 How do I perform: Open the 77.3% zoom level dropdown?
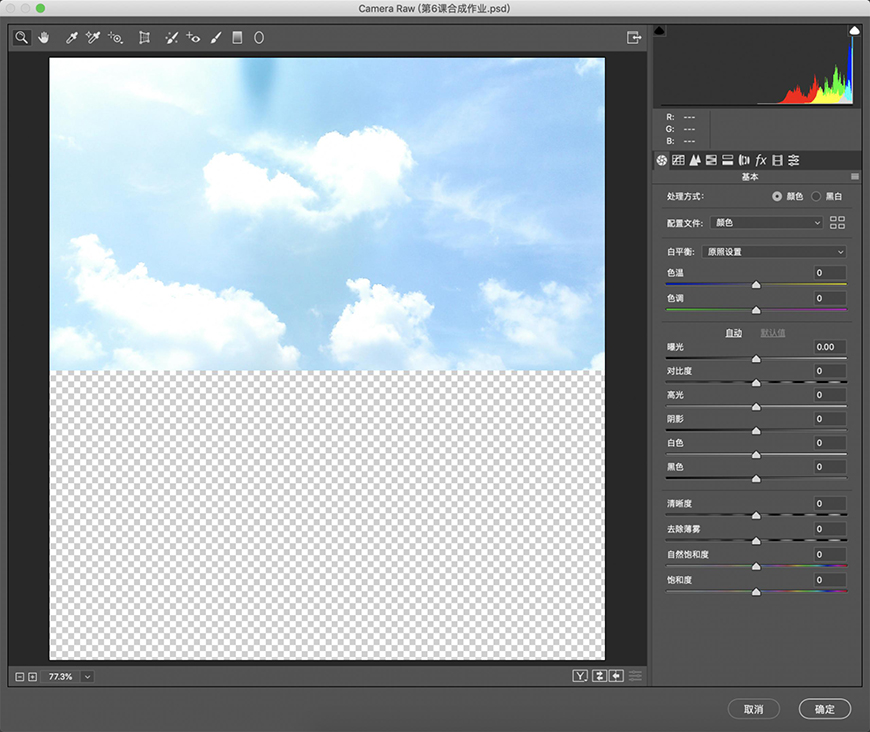pos(88,677)
